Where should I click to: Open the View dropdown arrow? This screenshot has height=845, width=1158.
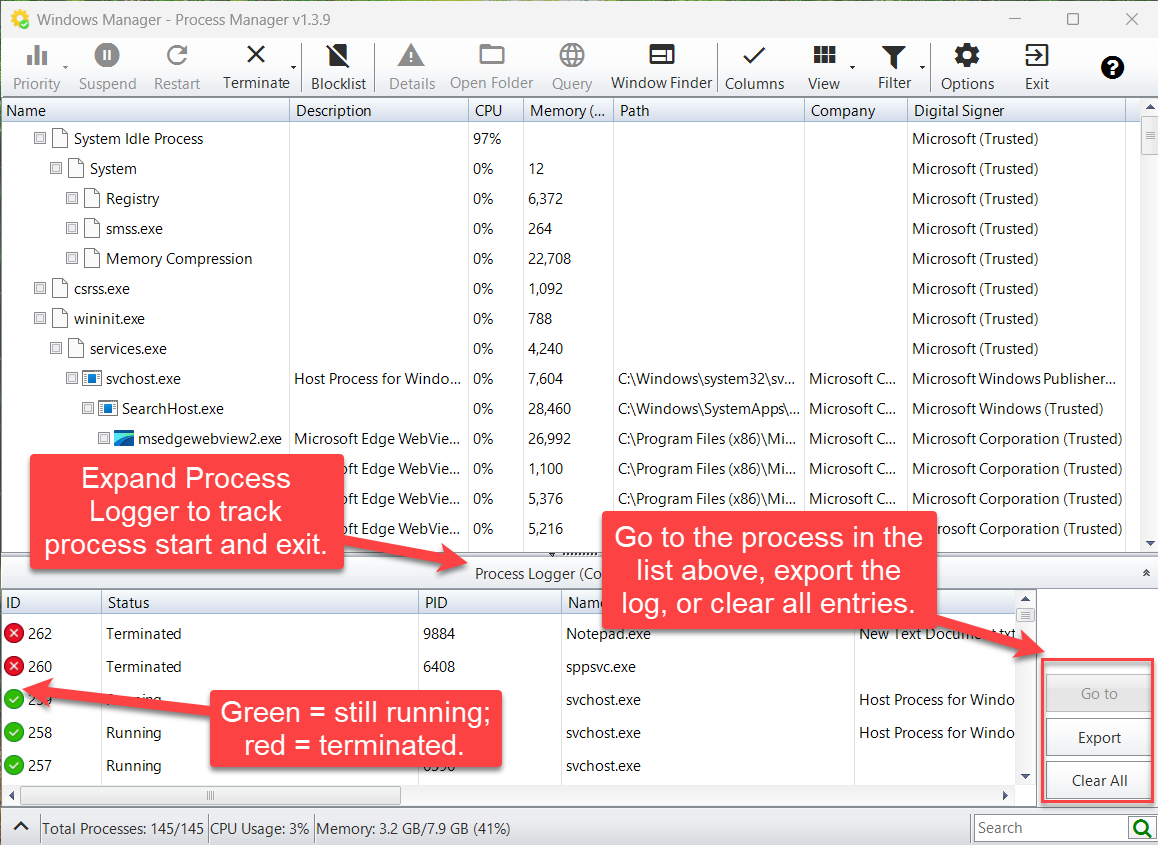click(x=853, y=68)
